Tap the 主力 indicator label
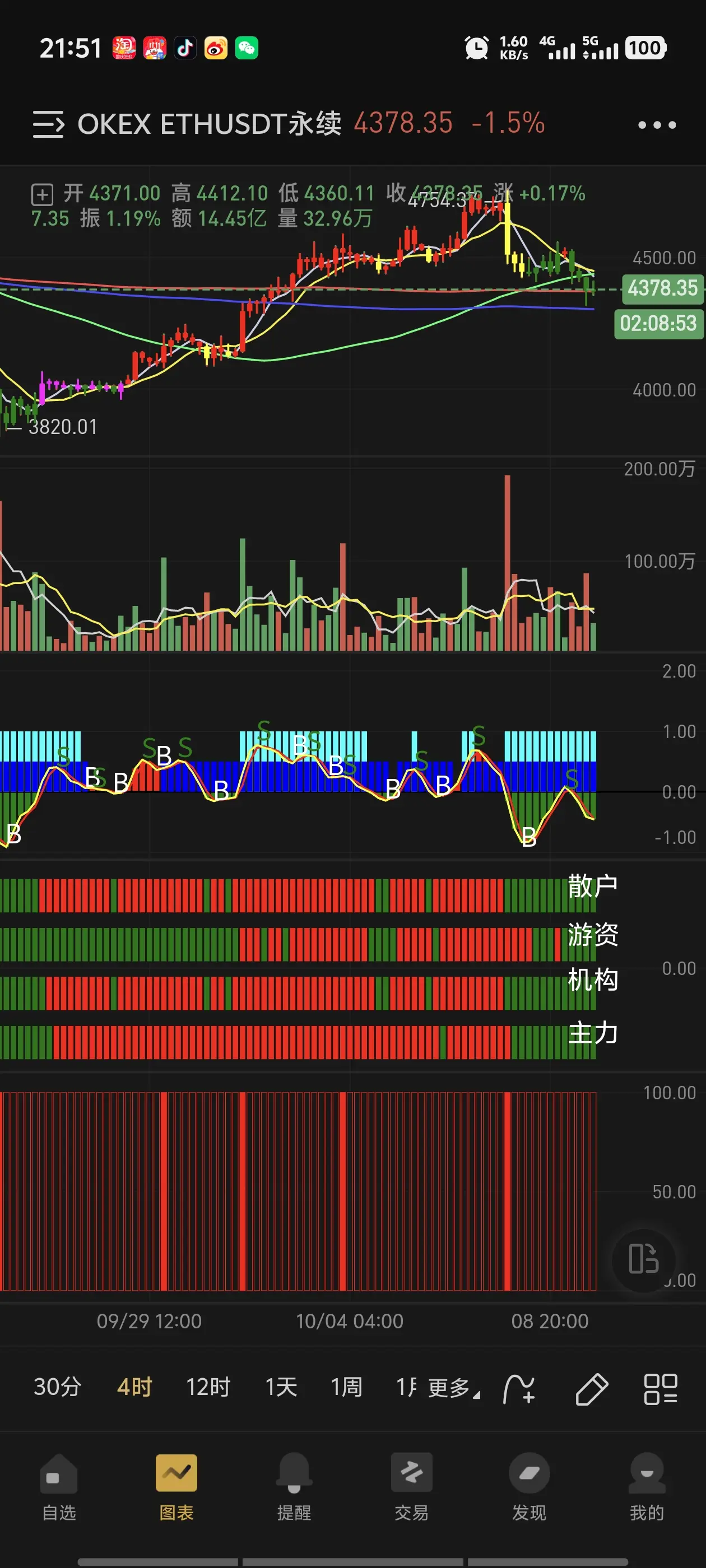The height and width of the screenshot is (1568, 706). 593,1034
